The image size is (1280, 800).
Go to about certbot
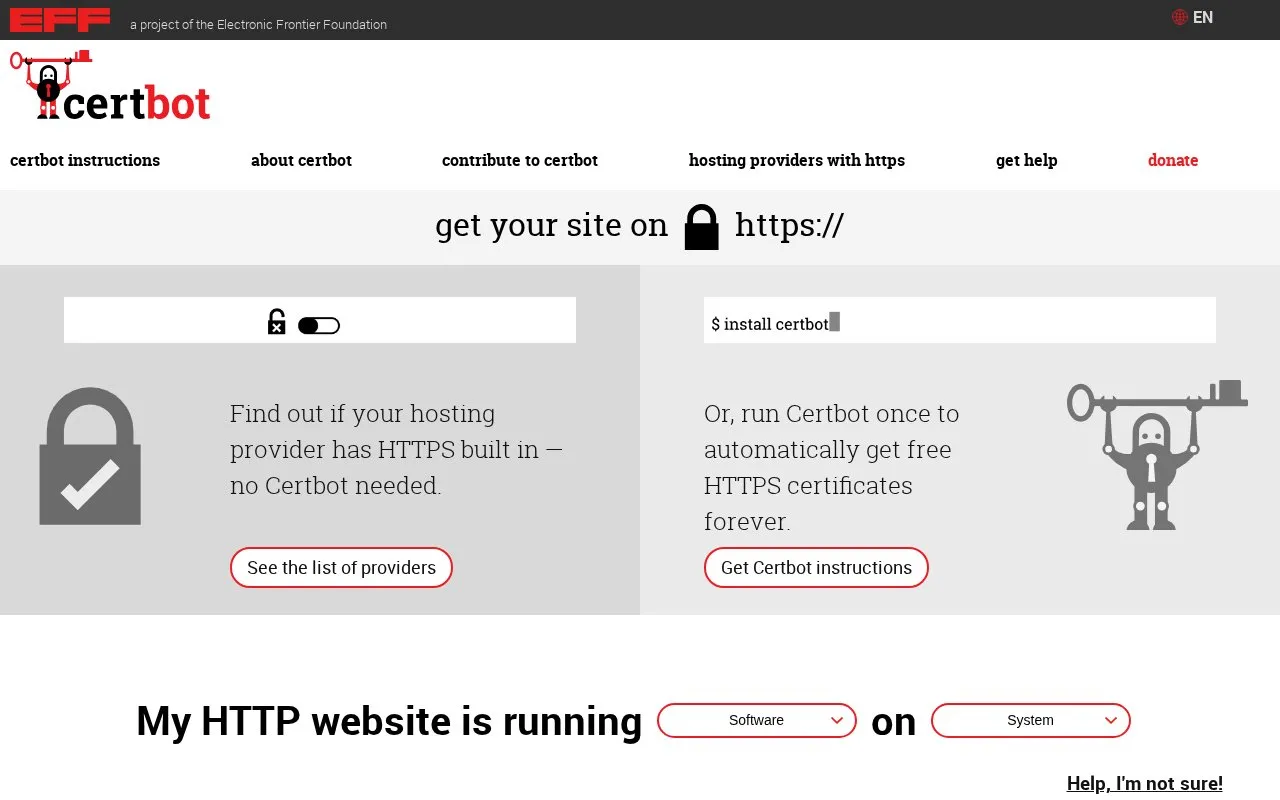pyautogui.click(x=301, y=160)
